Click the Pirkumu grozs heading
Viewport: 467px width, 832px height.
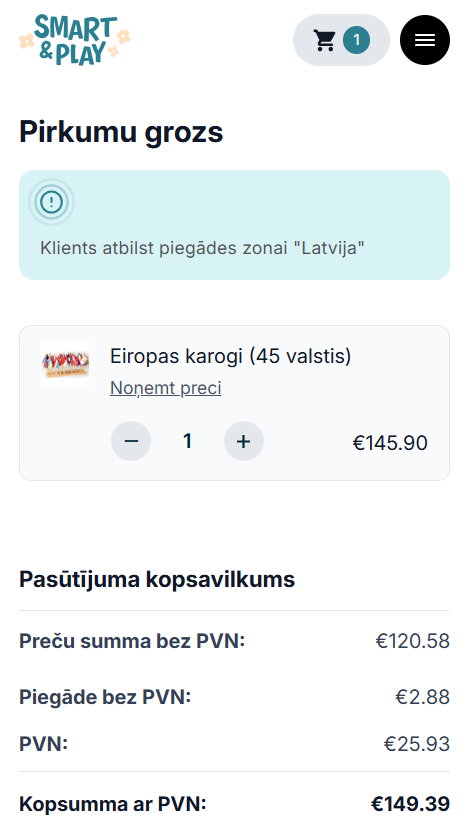(122, 132)
